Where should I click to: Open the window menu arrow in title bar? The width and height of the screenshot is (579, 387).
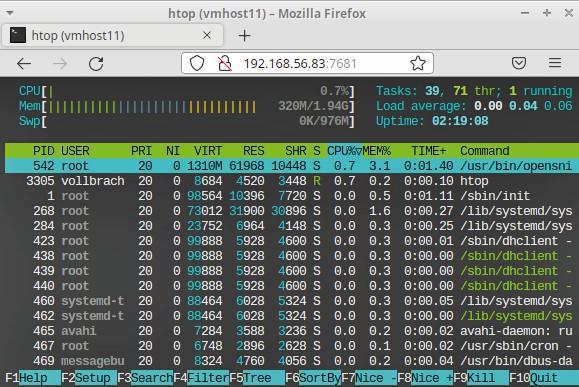[x=10, y=13]
